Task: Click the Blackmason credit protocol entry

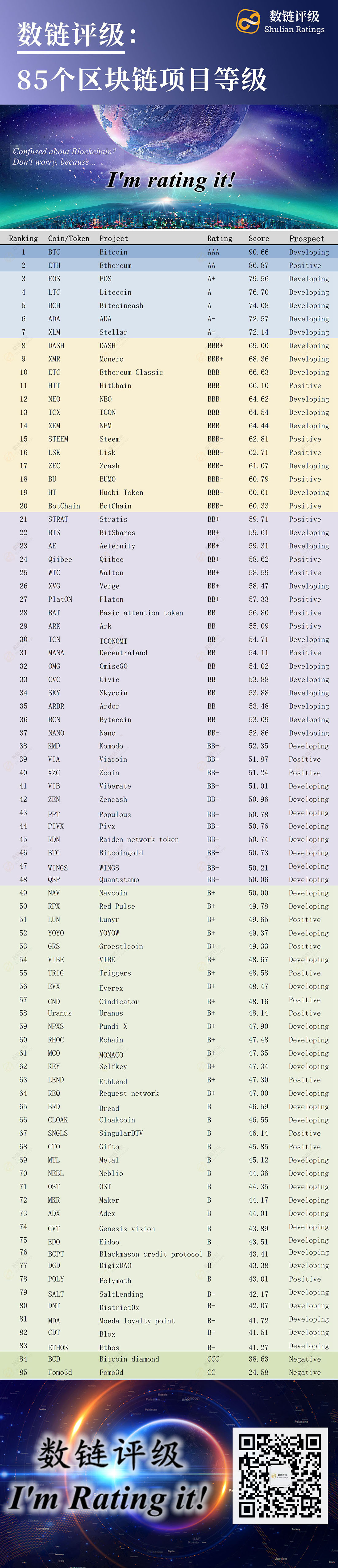Action: [151, 1254]
